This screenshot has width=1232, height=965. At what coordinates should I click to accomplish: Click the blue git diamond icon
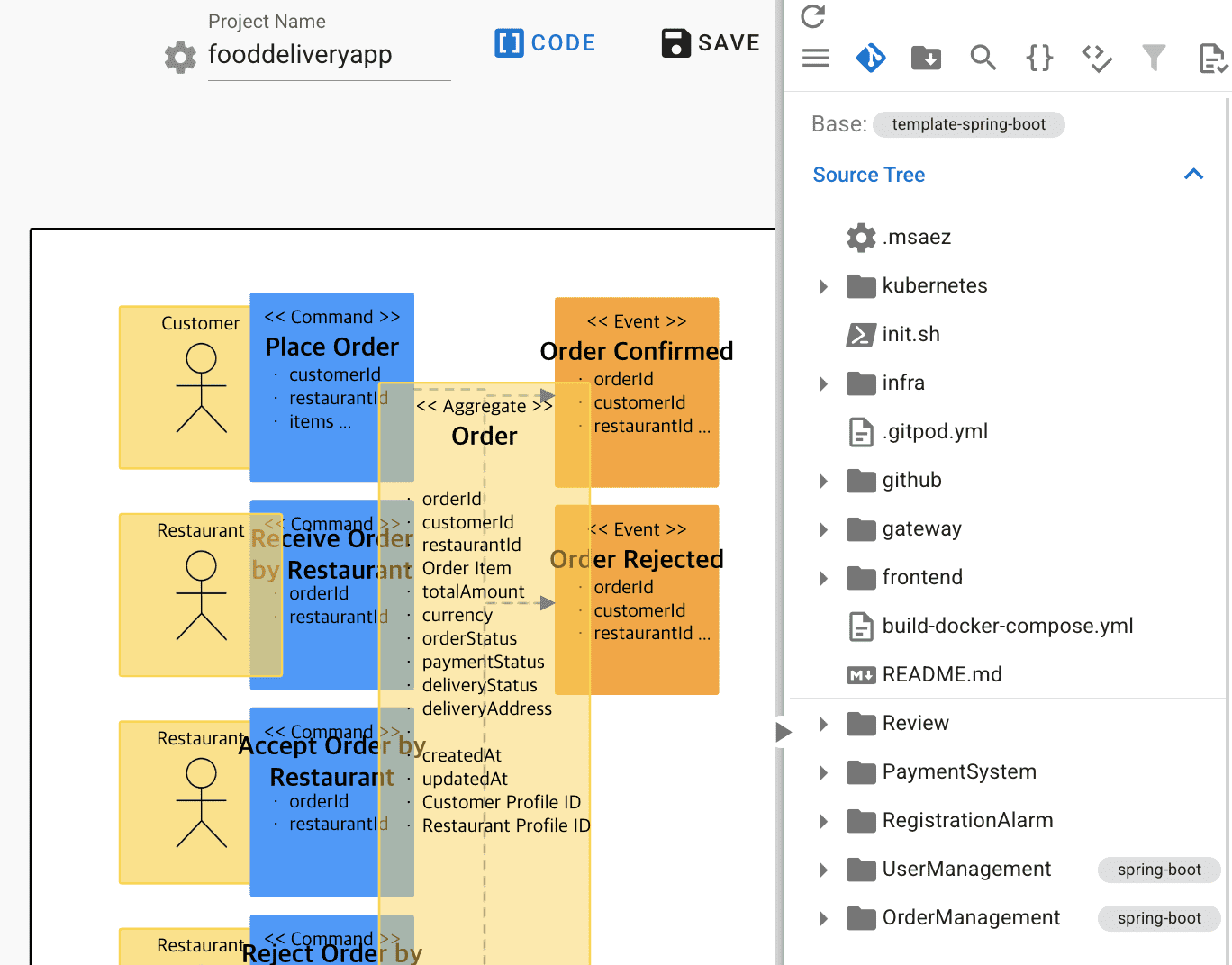coord(871,59)
